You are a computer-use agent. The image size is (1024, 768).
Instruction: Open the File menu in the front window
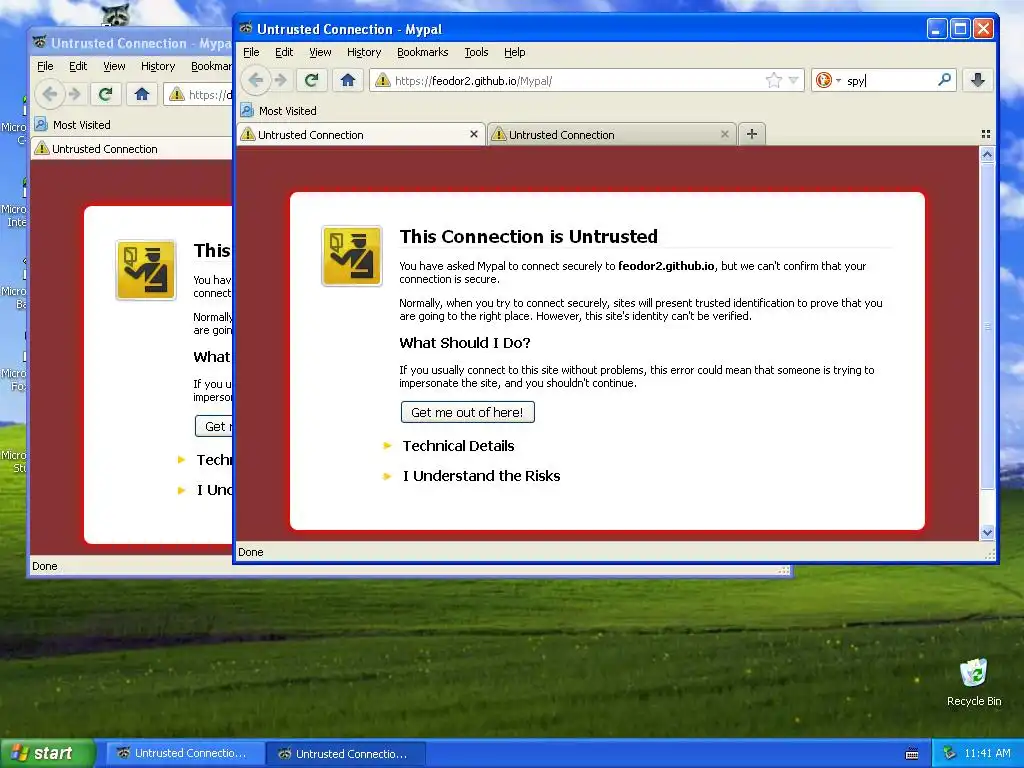(251, 52)
